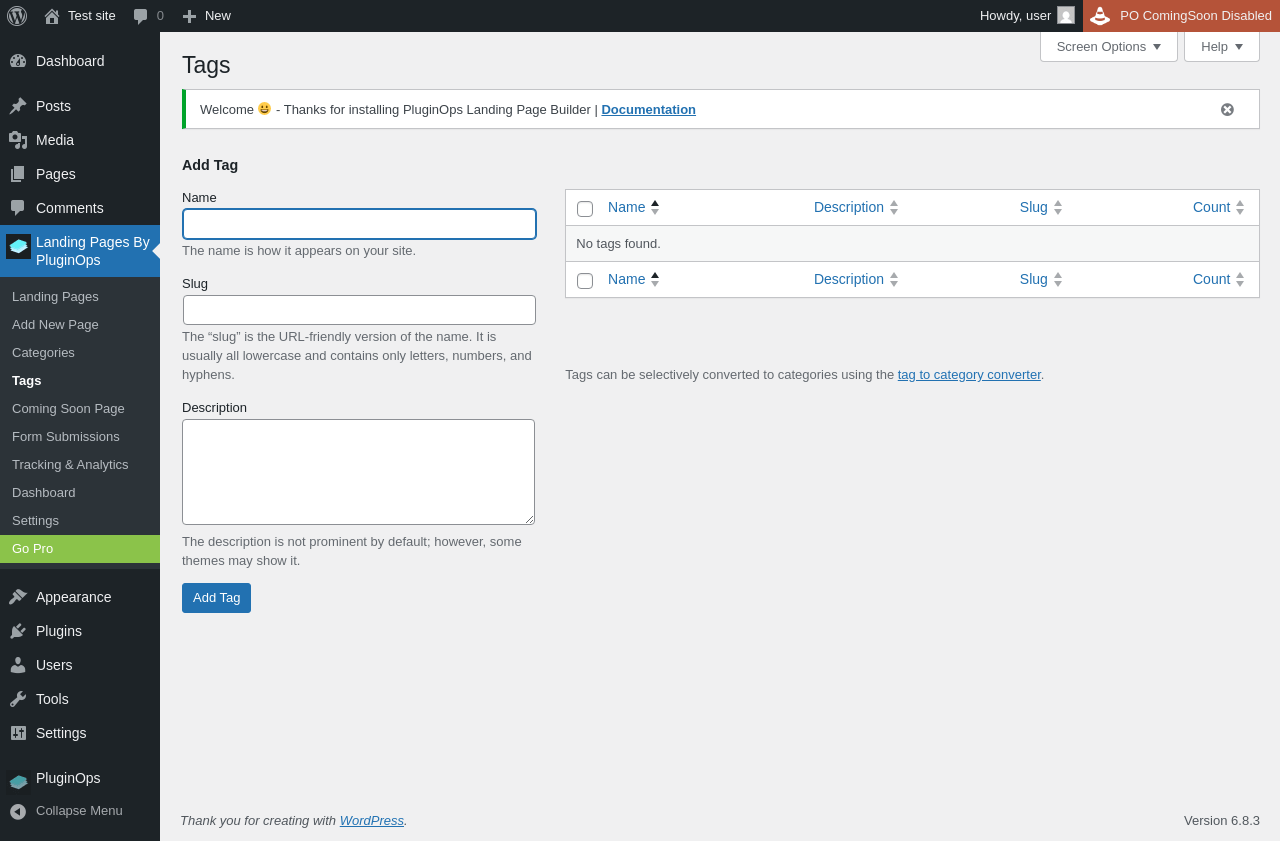Click the Media icon in sidebar
The height and width of the screenshot is (841, 1280).
point(18,140)
